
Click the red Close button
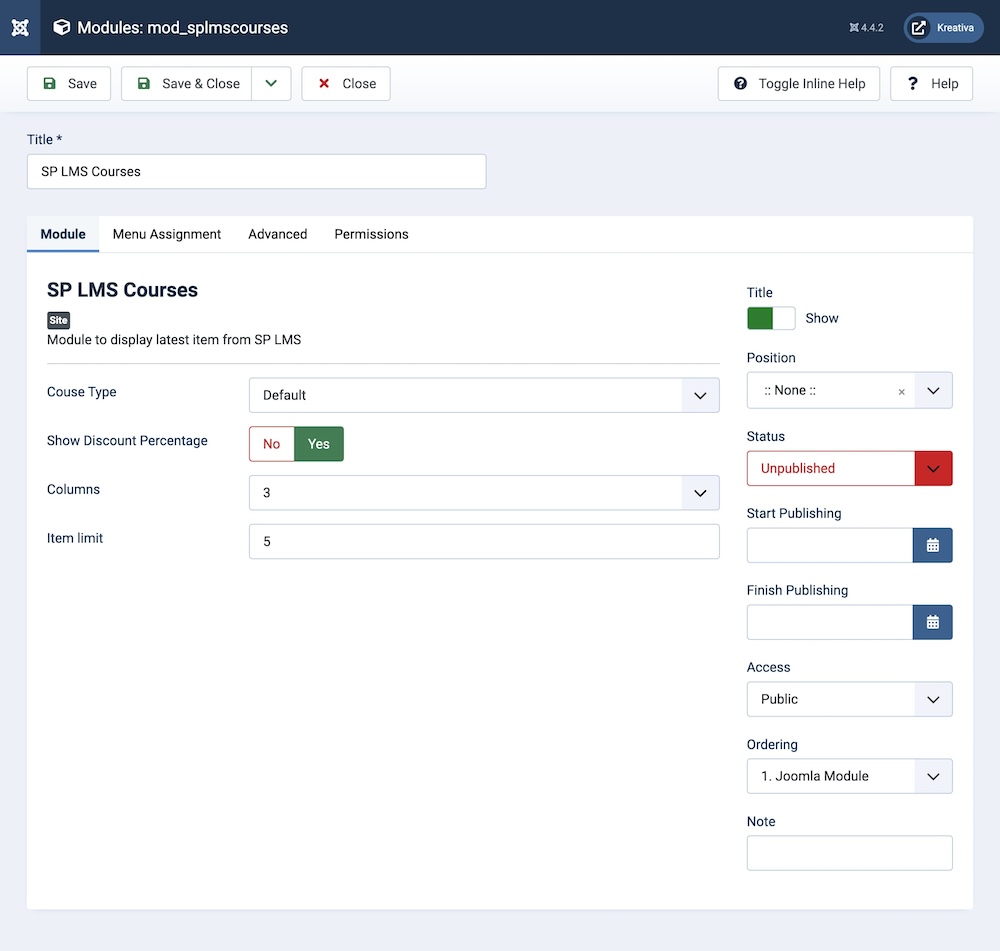pos(346,84)
